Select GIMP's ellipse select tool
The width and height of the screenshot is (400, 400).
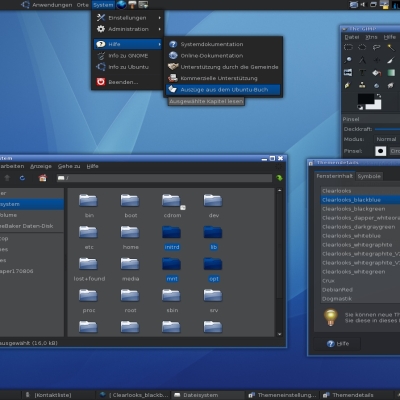pos(362,47)
